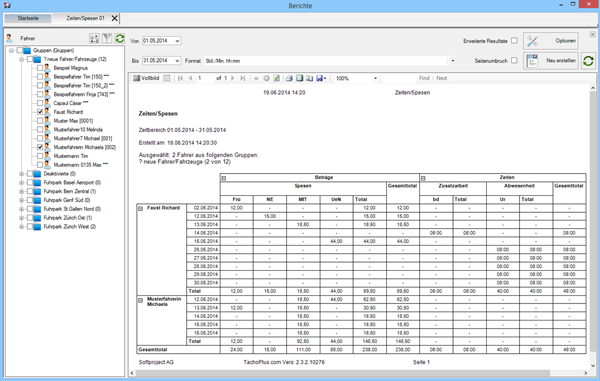Open the Von date dropdown
The image size is (600, 381).
tap(177, 41)
